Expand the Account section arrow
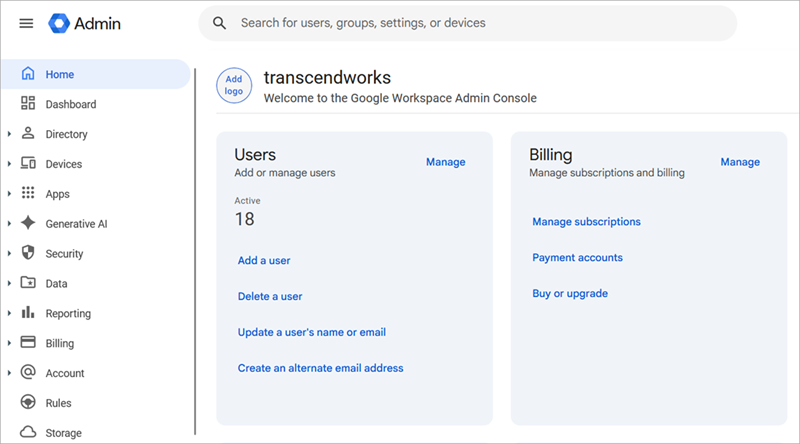This screenshot has height=444, width=800. [9, 373]
